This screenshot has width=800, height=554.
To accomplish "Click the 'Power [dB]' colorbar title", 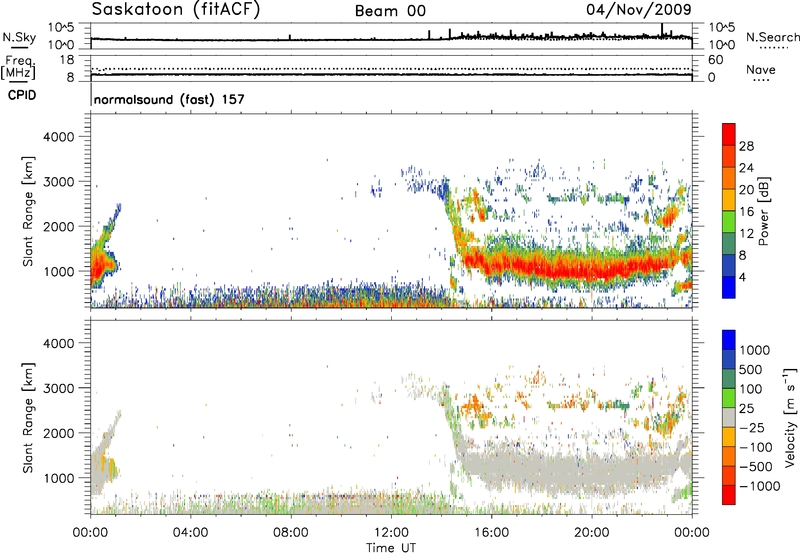I will point(764,211).
